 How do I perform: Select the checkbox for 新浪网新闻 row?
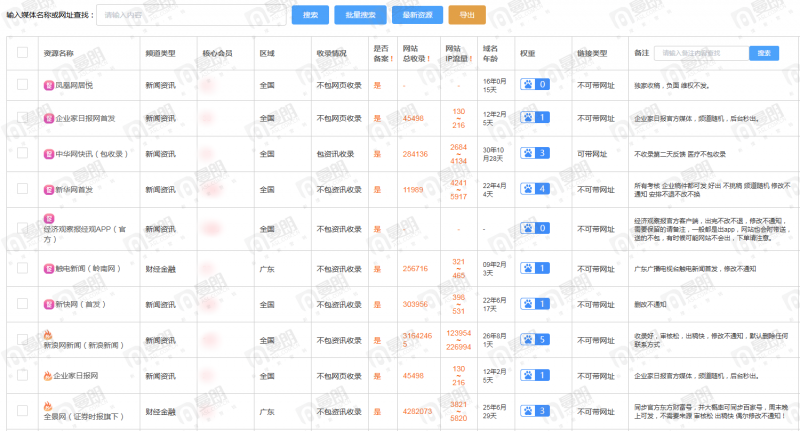click(x=22, y=339)
